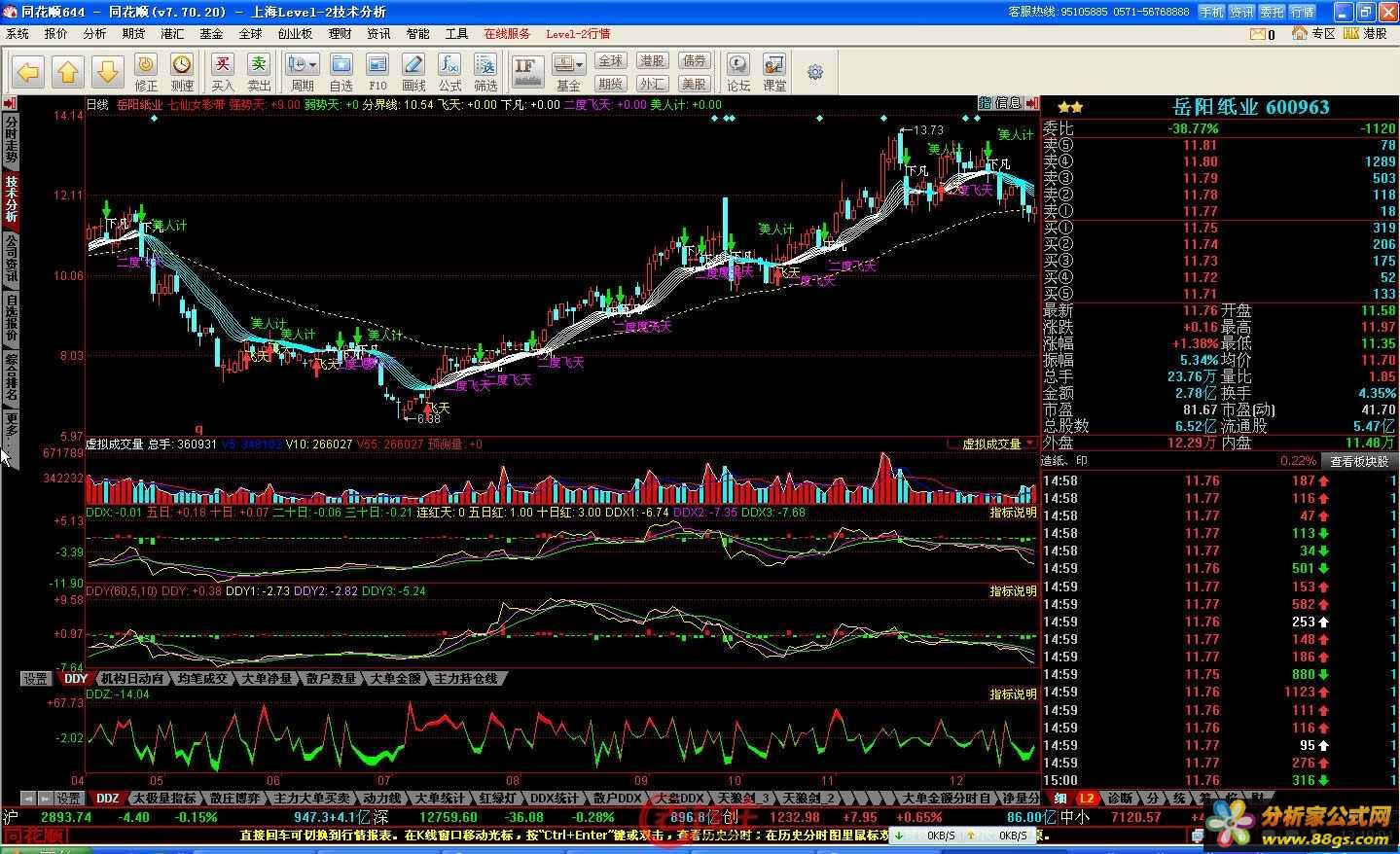1400x854 pixels.
Task: Click the 行情 title bar button
Action: (1302, 12)
